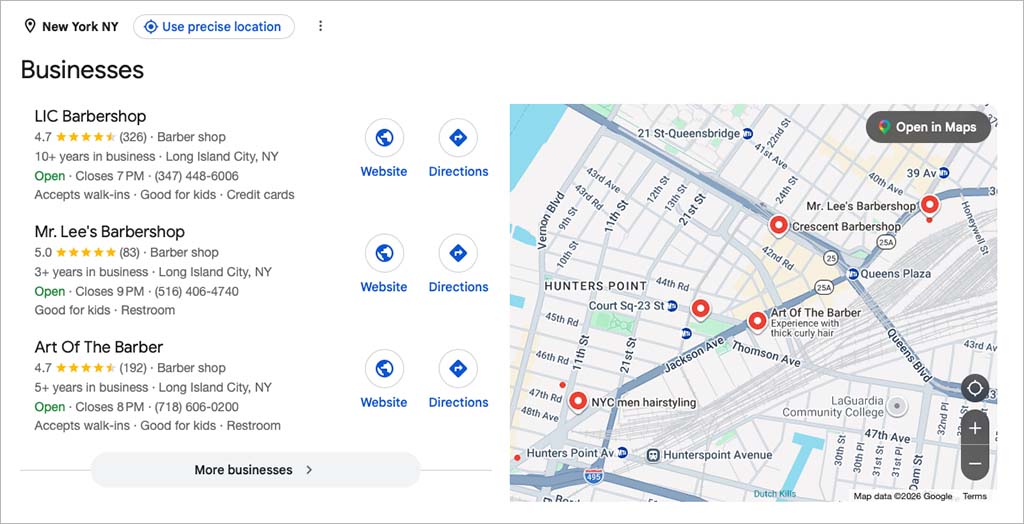
Task: Click Website globe icon for LIC Barbershop
Action: pyautogui.click(x=384, y=138)
